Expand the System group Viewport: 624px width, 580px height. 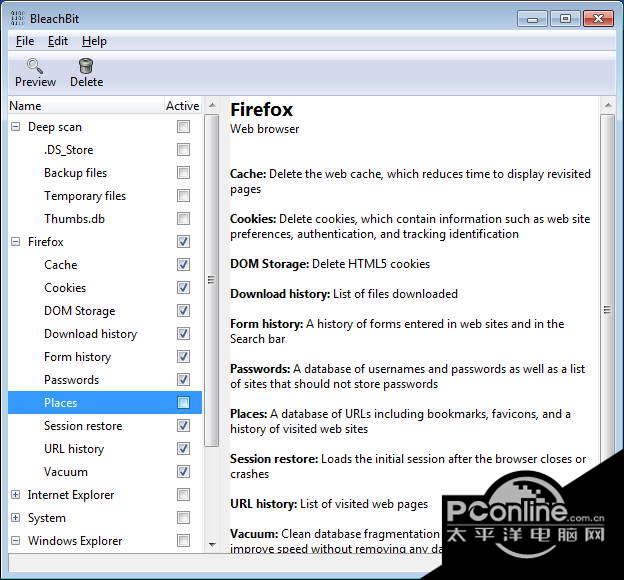point(16,518)
